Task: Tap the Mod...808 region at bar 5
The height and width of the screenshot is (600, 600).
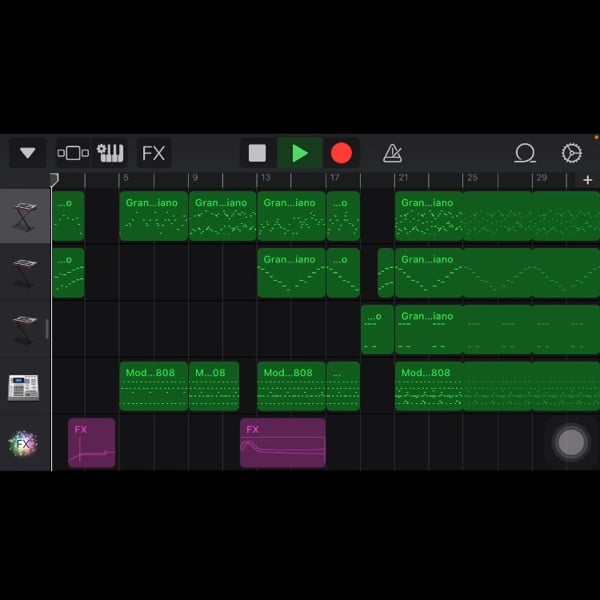Action: (x=153, y=386)
